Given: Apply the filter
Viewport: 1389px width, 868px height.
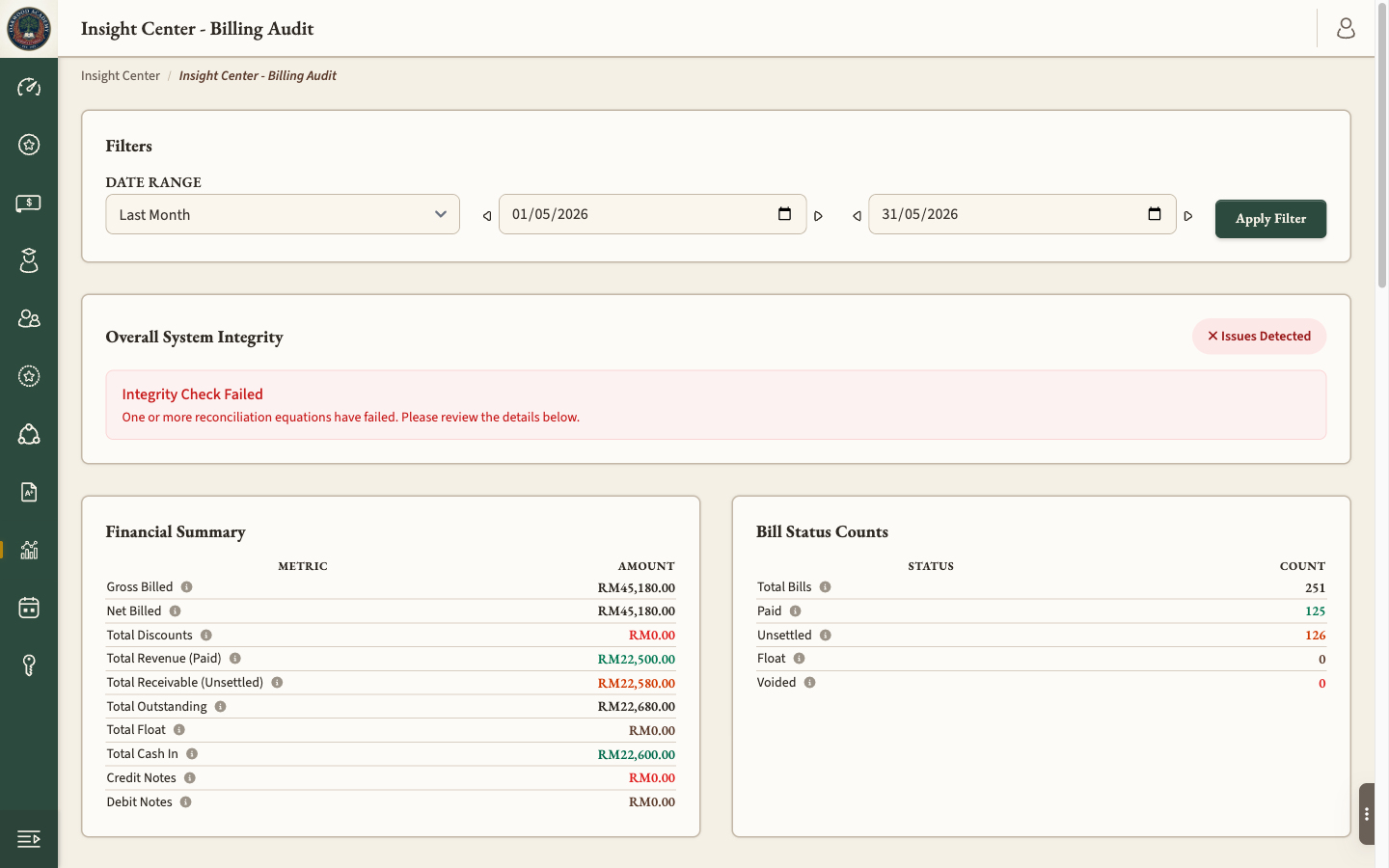Looking at the screenshot, I should (x=1270, y=219).
